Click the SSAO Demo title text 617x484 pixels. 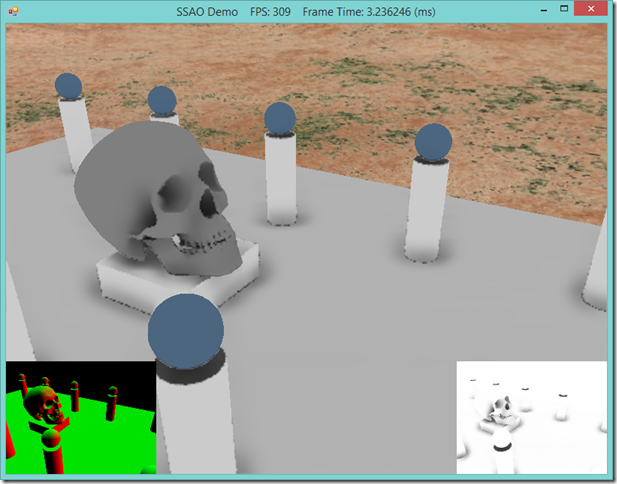coord(207,12)
